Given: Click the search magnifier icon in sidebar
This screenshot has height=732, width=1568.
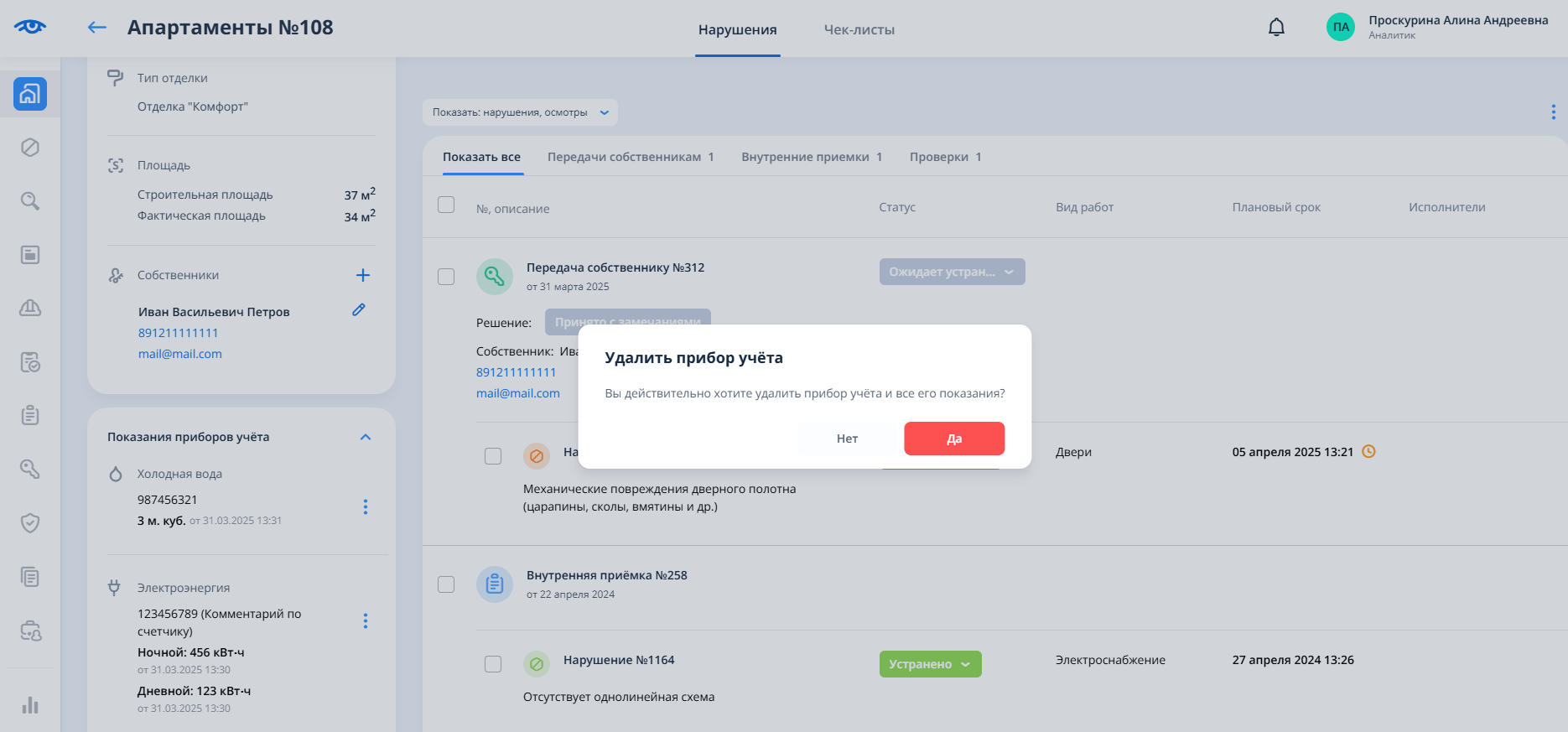Looking at the screenshot, I should tap(30, 201).
